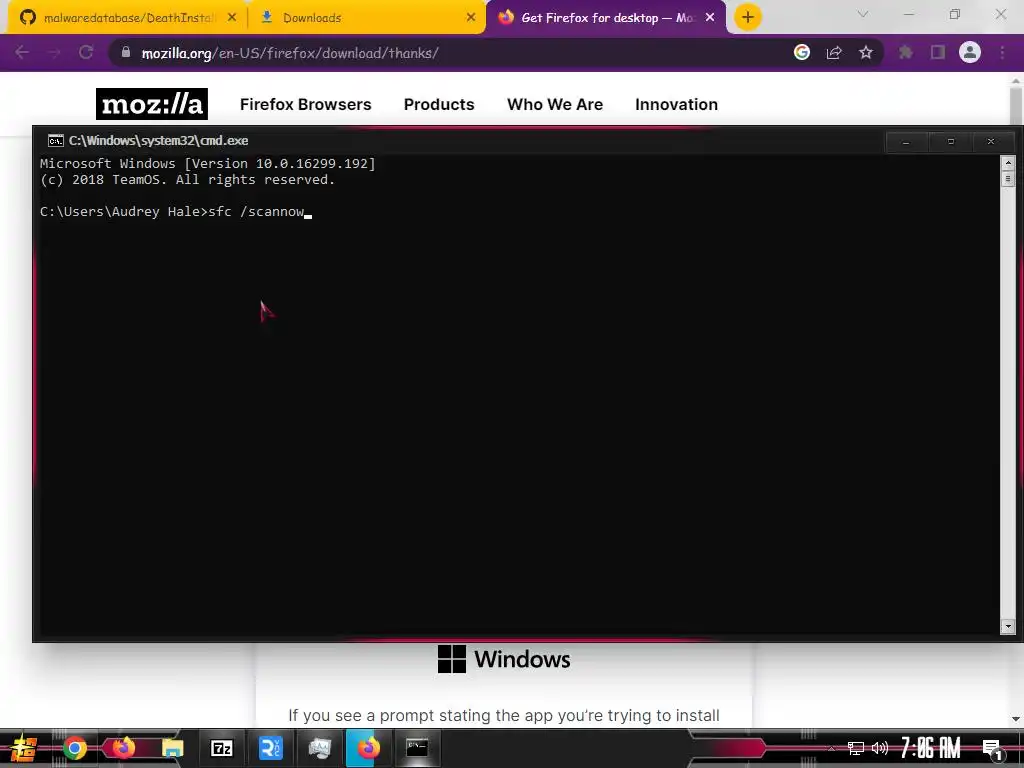Screen dimensions: 1024x768
Task: Open the blue R app on taskbar
Action: point(270,748)
